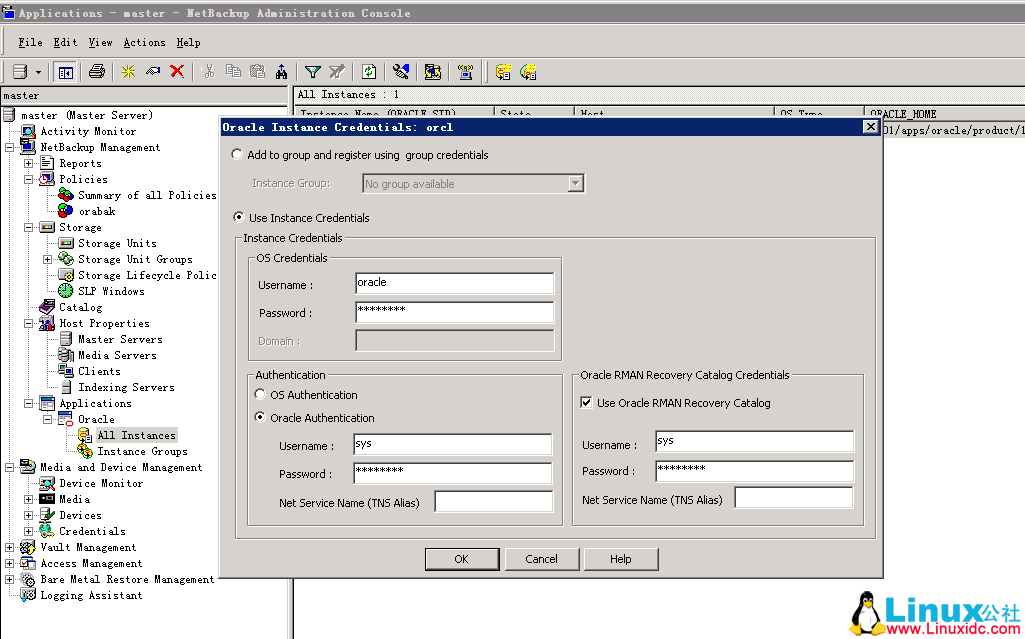Collapse the Storage tree node
Viewport: 1025px width, 639px height.
coord(29,227)
